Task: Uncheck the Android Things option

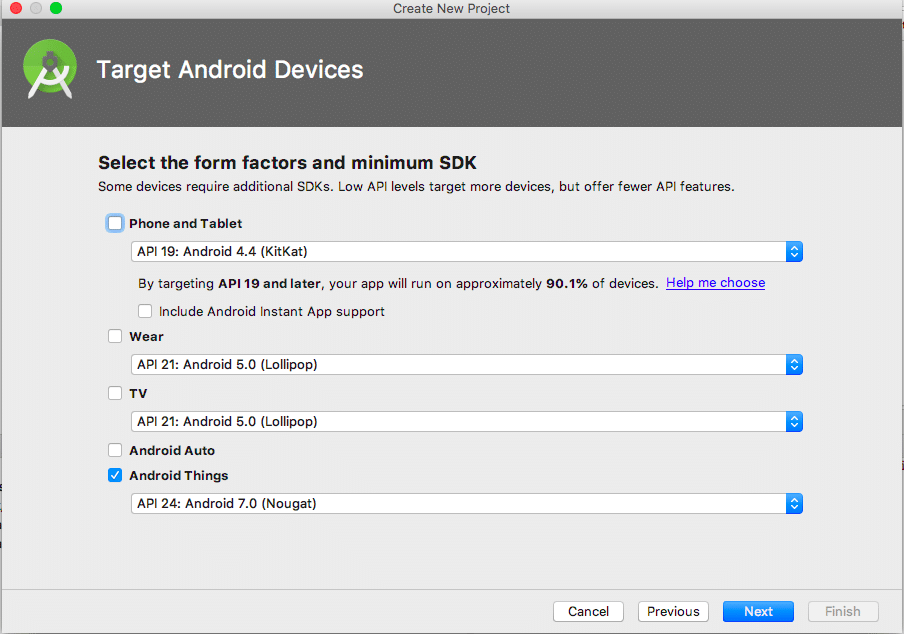Action: point(115,476)
